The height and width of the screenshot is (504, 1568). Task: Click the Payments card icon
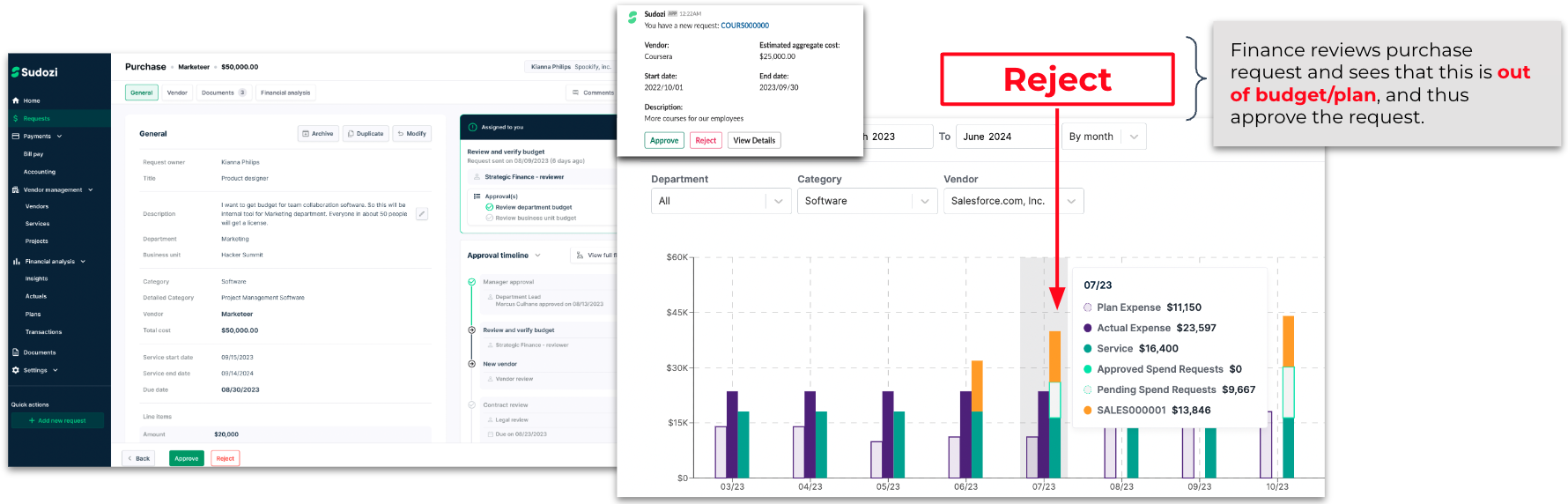(x=16, y=137)
